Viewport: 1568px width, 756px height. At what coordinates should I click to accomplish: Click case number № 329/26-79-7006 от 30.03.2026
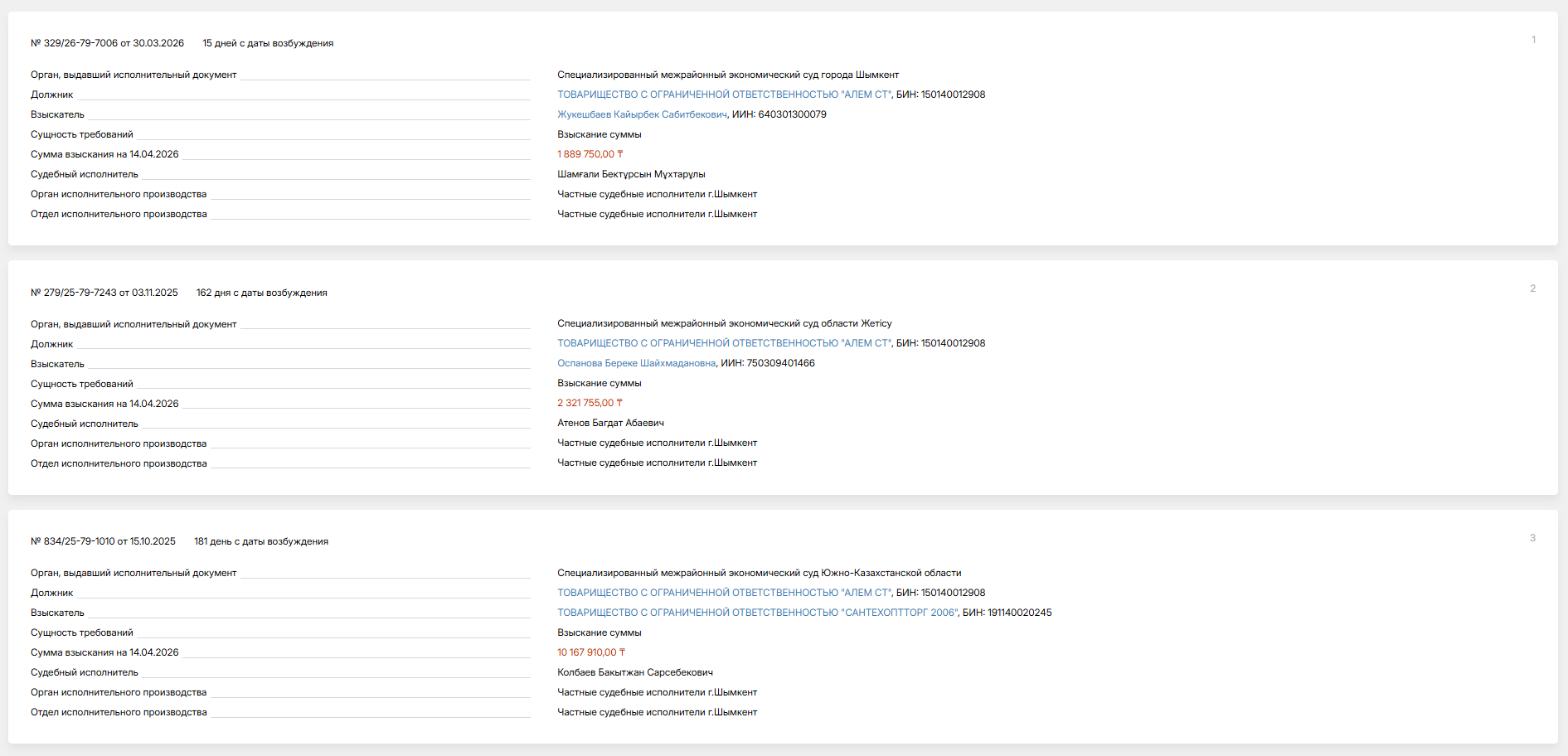tap(107, 43)
